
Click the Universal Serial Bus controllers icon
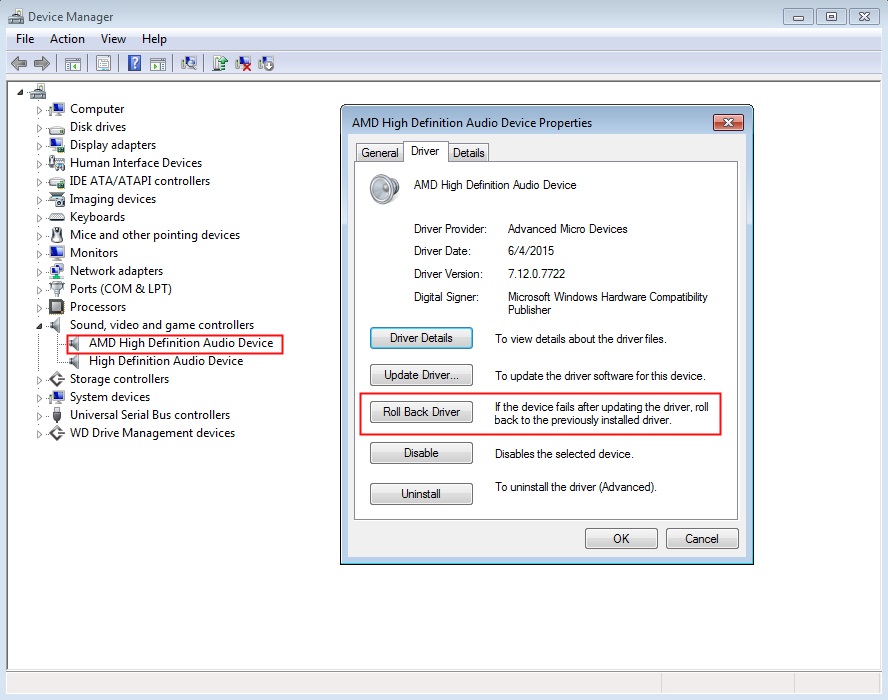pos(57,415)
